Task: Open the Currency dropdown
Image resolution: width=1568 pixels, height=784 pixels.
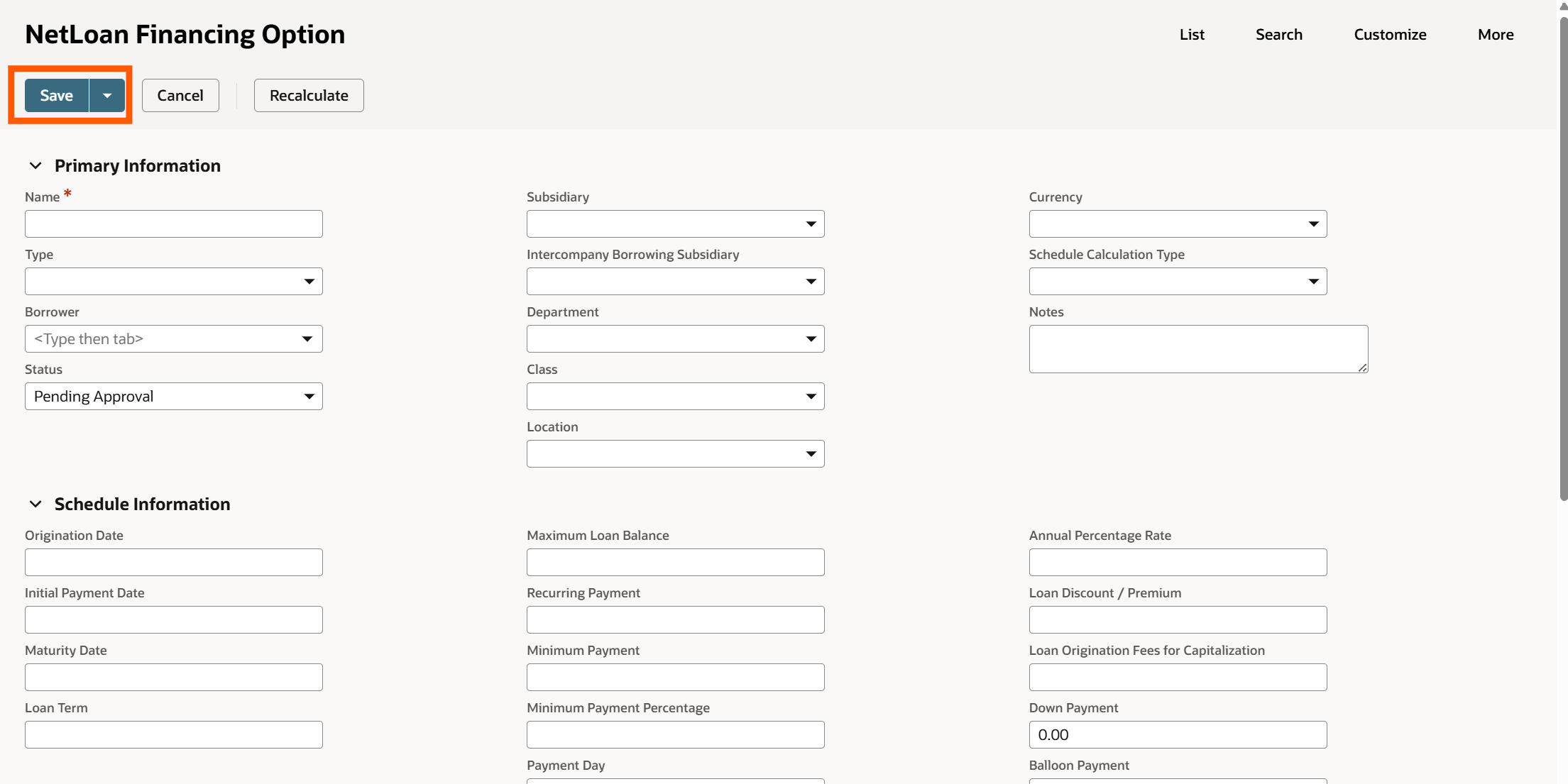Action: pos(1313,224)
